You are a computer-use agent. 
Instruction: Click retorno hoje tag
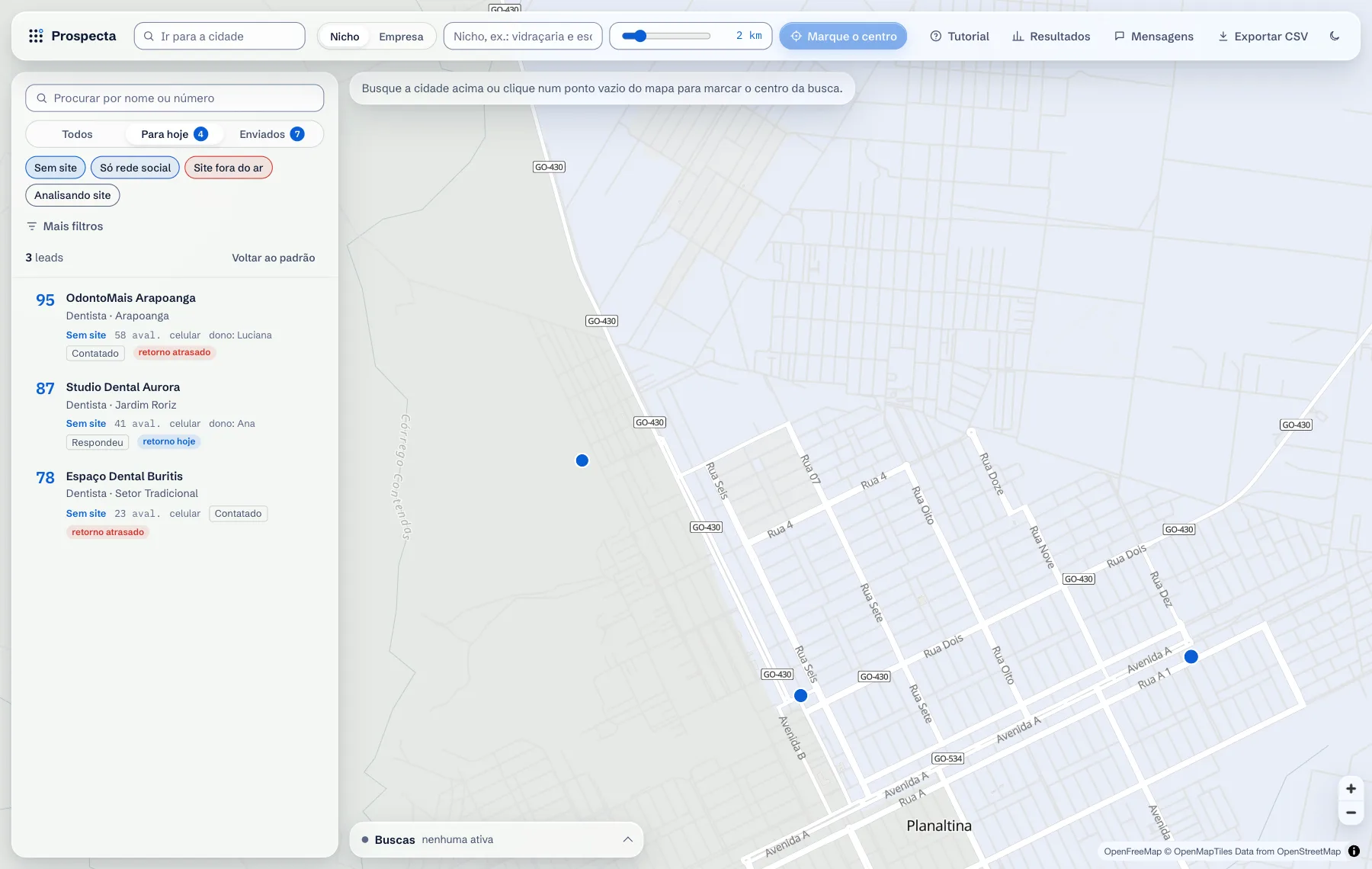tap(169, 441)
